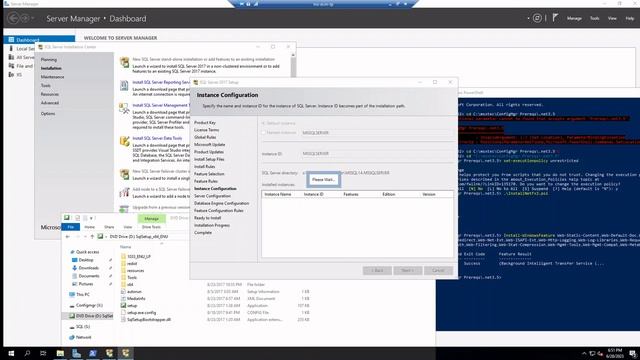
Task: Select the Default instance radio button
Action: [264, 123]
